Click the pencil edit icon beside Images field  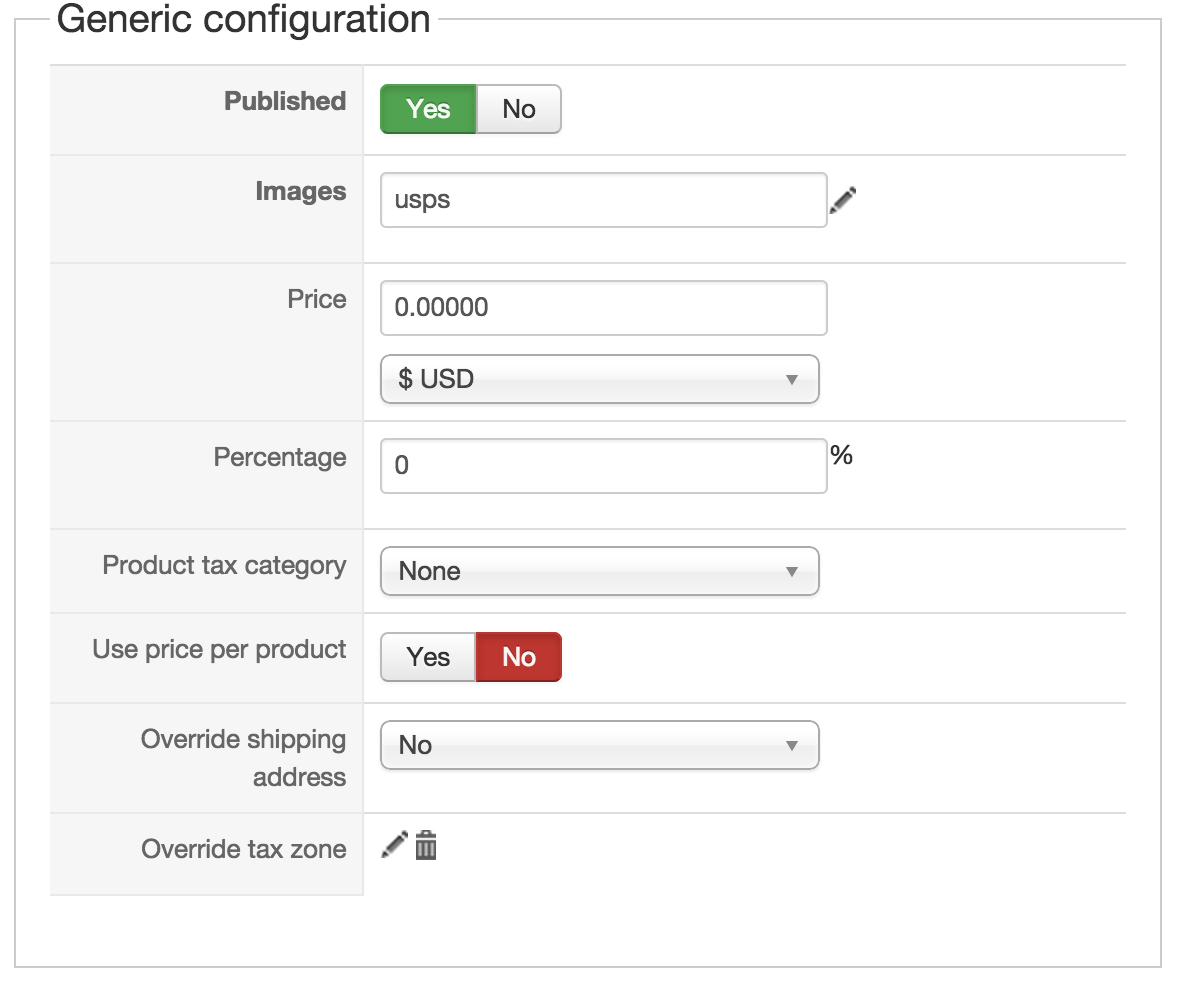point(843,200)
